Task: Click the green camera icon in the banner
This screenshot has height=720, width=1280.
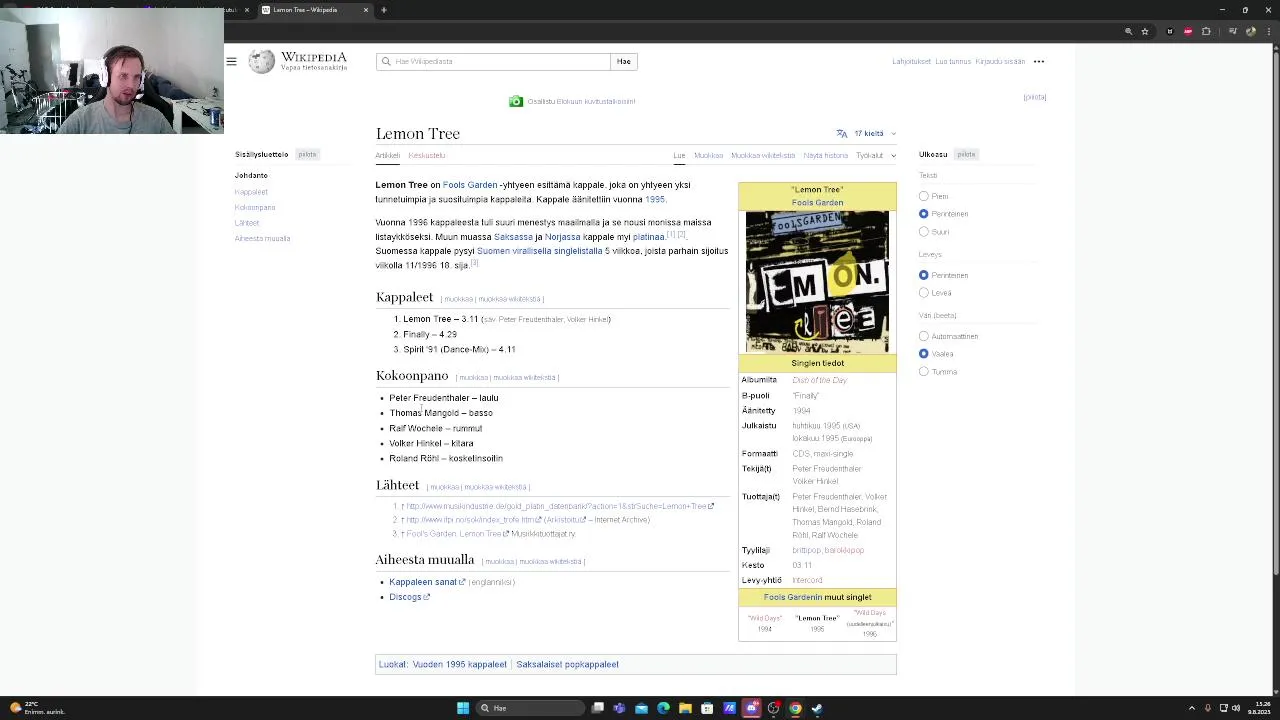Action: click(x=516, y=101)
